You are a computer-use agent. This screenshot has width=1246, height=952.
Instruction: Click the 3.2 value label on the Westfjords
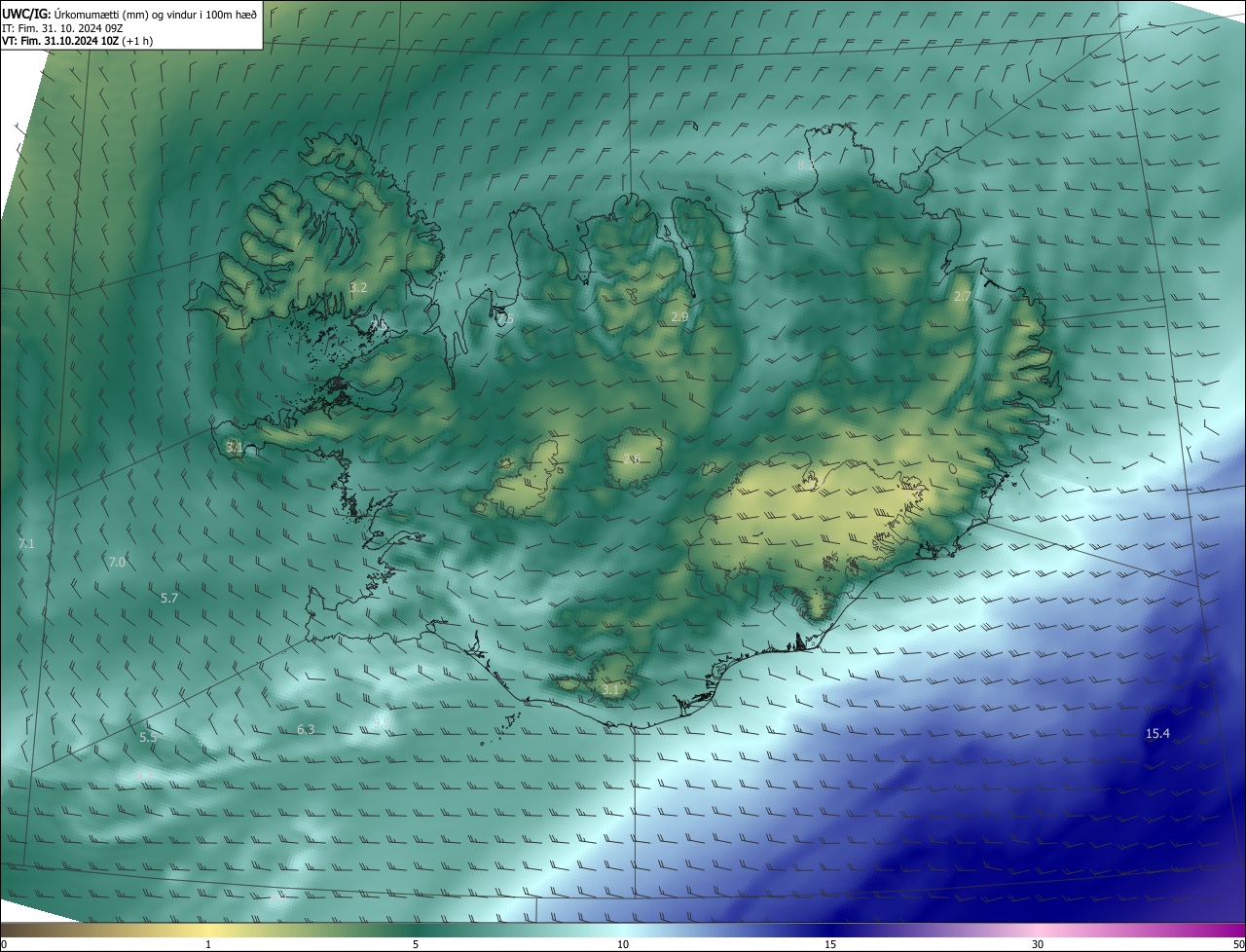coord(358,287)
